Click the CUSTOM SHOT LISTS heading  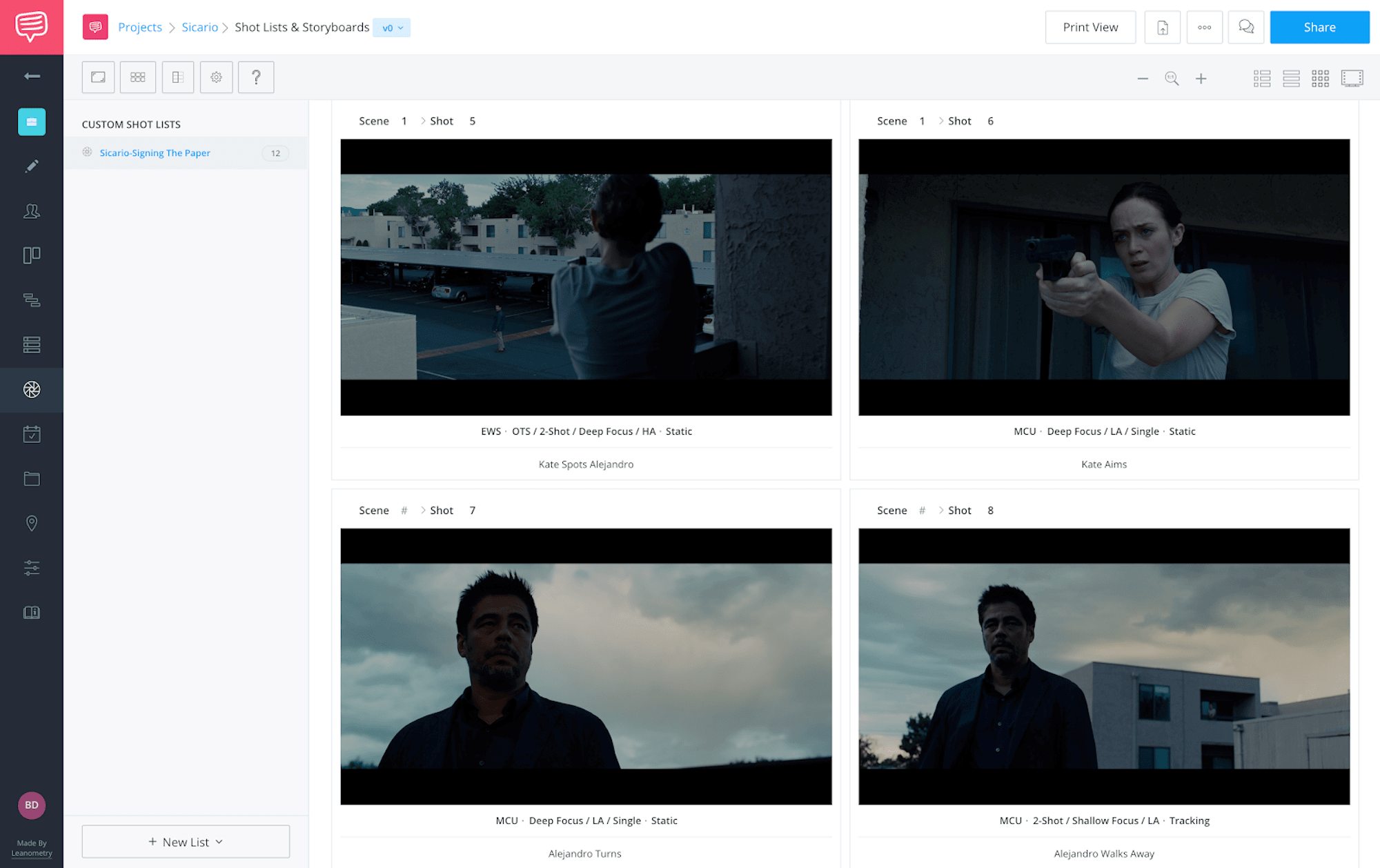point(131,124)
